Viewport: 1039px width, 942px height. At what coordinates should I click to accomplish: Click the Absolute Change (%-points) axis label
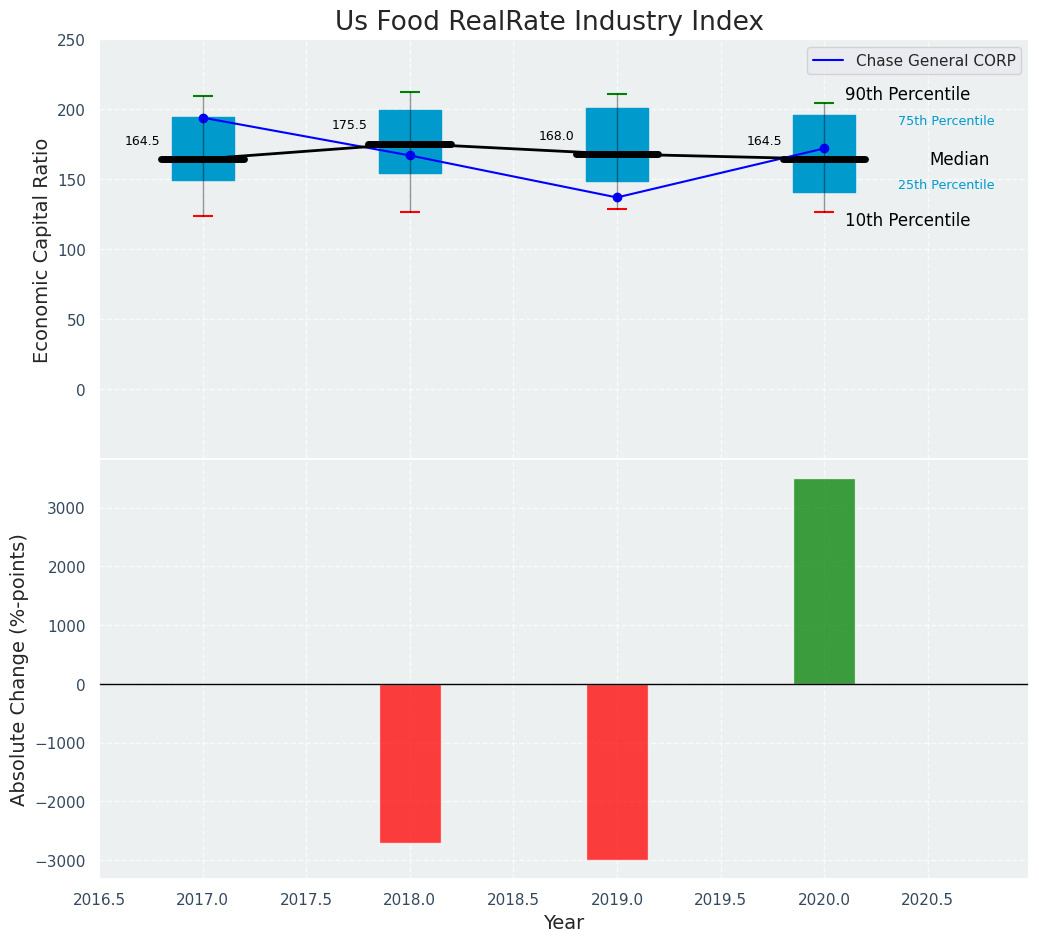coord(19,669)
